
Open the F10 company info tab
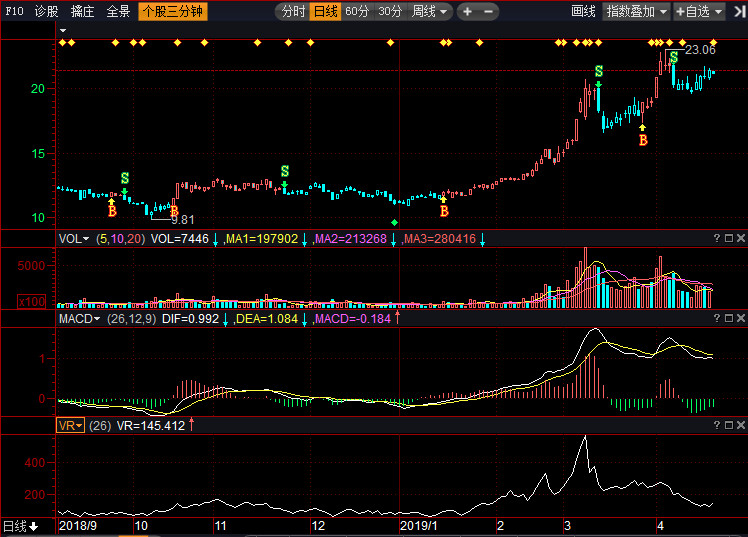tap(14, 12)
